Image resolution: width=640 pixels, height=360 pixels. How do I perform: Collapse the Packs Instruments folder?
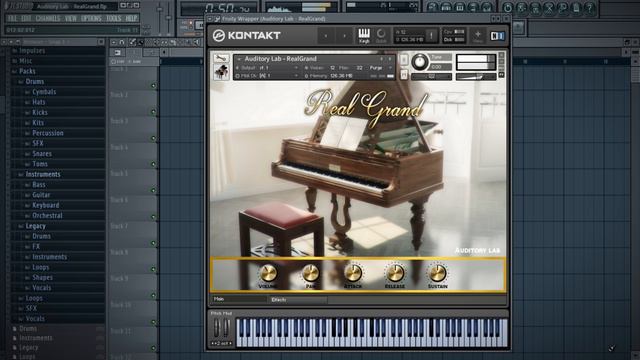point(43,174)
